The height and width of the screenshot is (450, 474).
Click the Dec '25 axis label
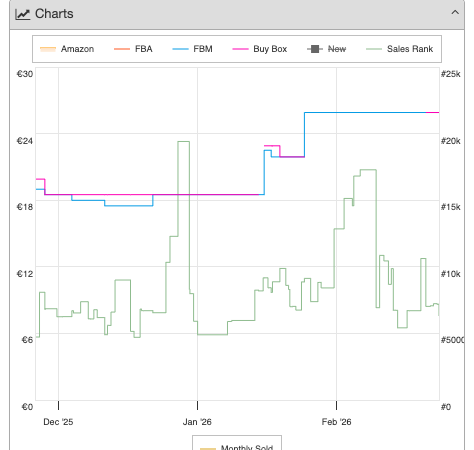[58, 422]
